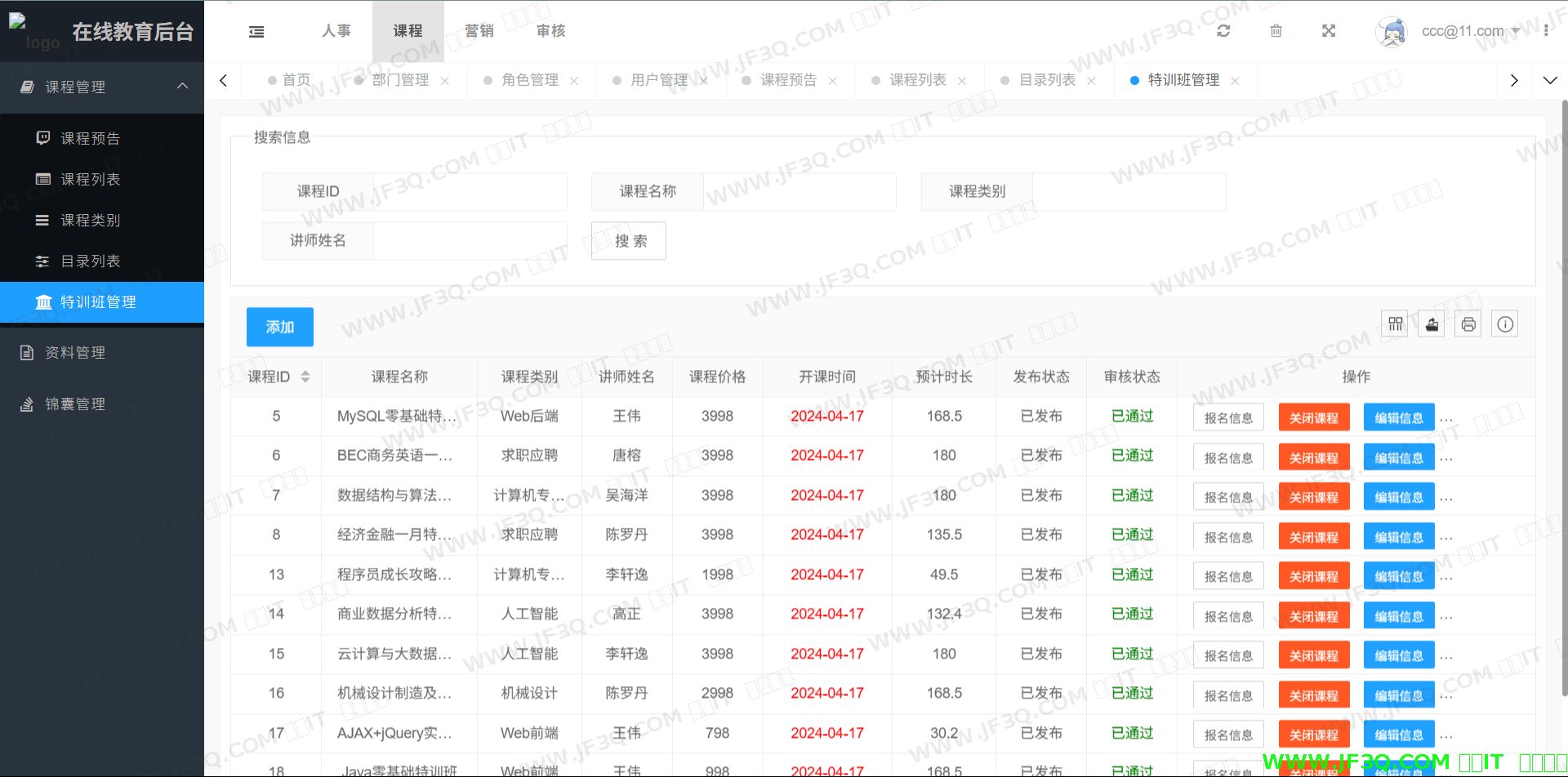1568x777 pixels.
Task: Toggle fullscreen mode icon
Action: click(x=1329, y=31)
